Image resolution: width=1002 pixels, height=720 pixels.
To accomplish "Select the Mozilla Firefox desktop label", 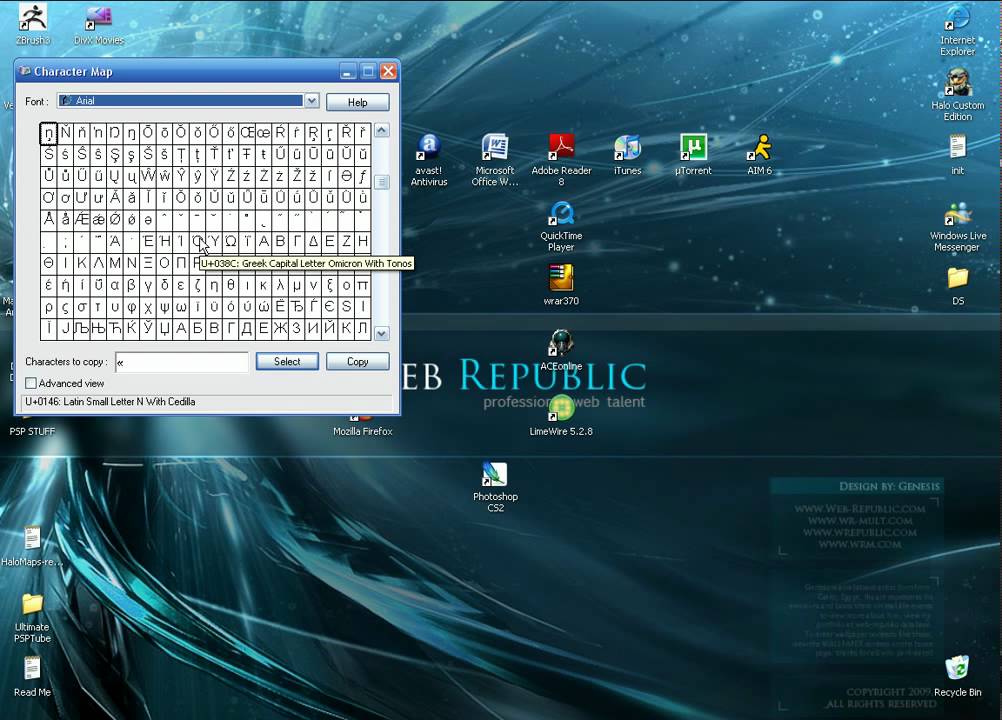I will pyautogui.click(x=362, y=431).
